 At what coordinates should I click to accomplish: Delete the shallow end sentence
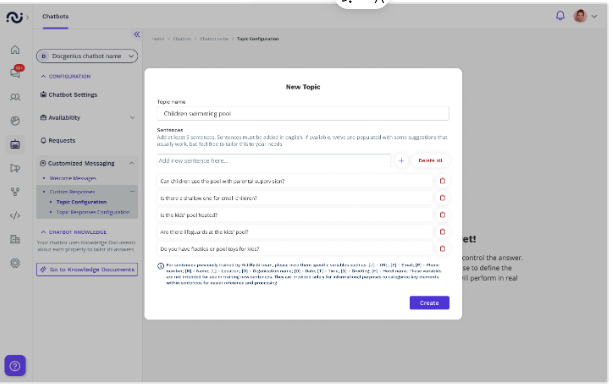442,198
